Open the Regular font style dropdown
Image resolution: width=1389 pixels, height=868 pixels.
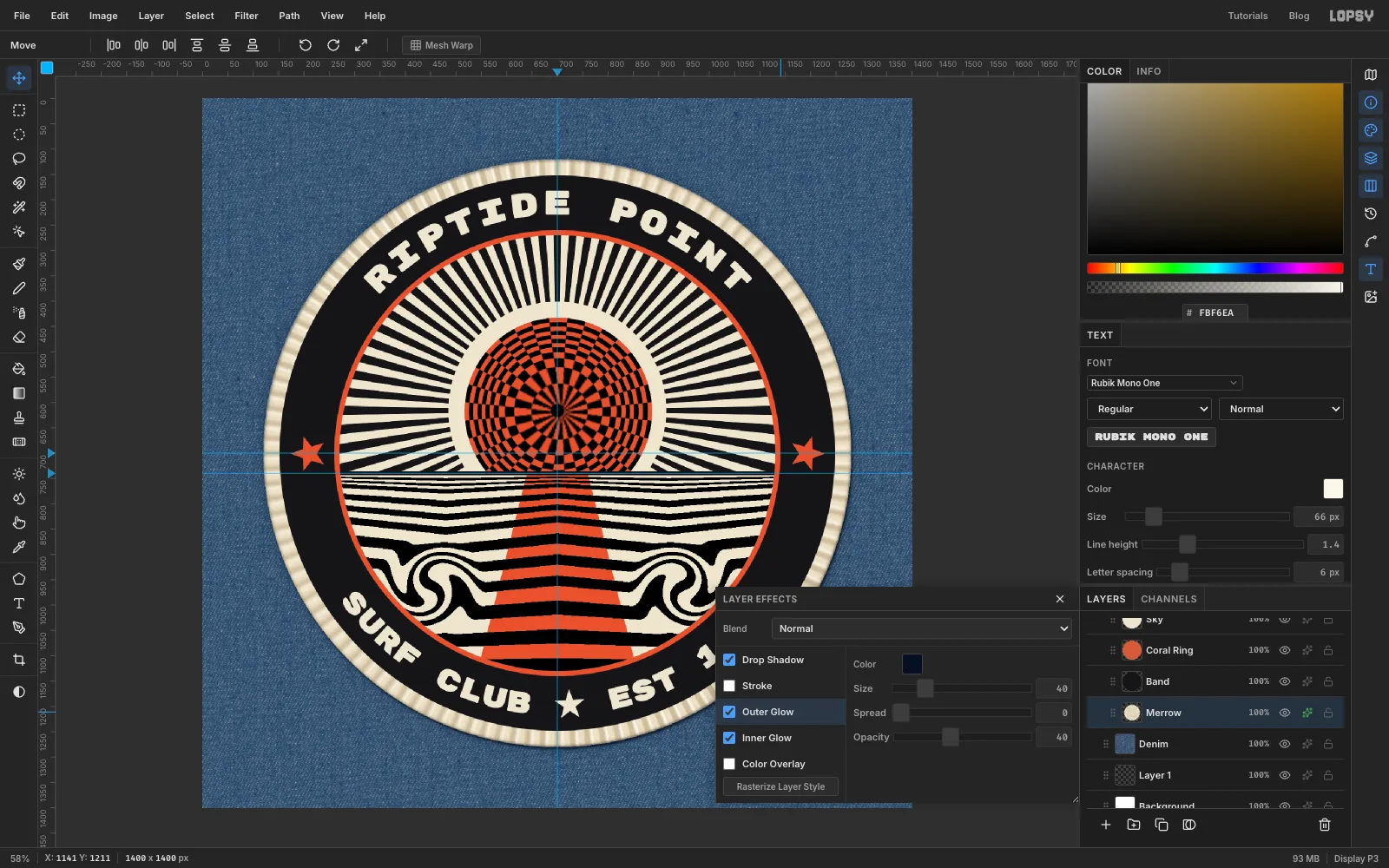(1149, 409)
